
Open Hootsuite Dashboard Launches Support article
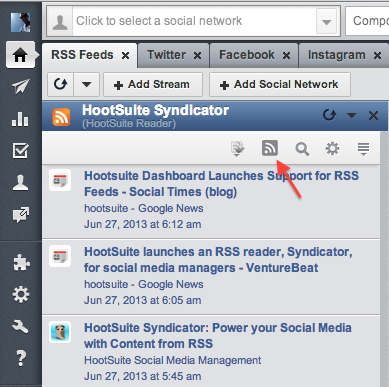point(221,184)
